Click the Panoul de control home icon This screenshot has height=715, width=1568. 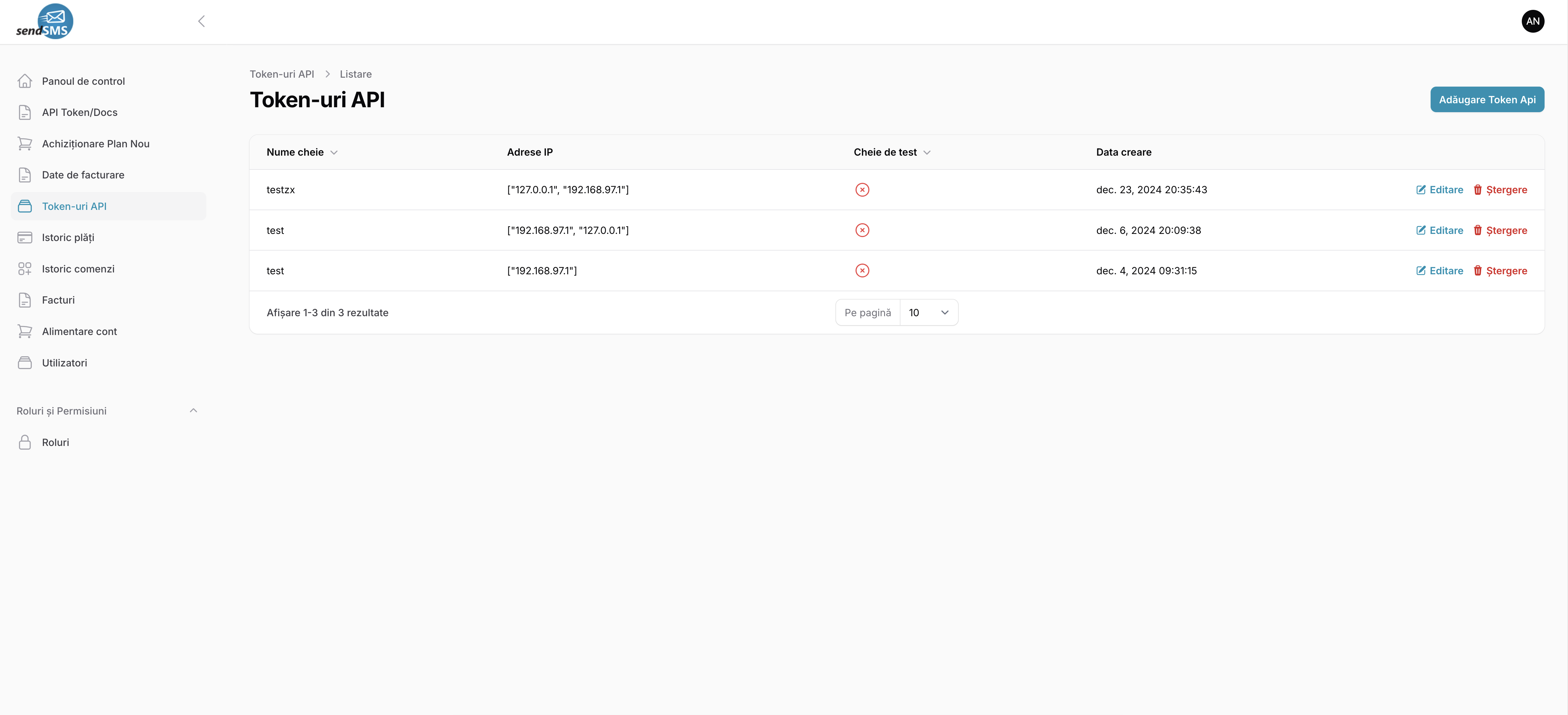tap(25, 81)
